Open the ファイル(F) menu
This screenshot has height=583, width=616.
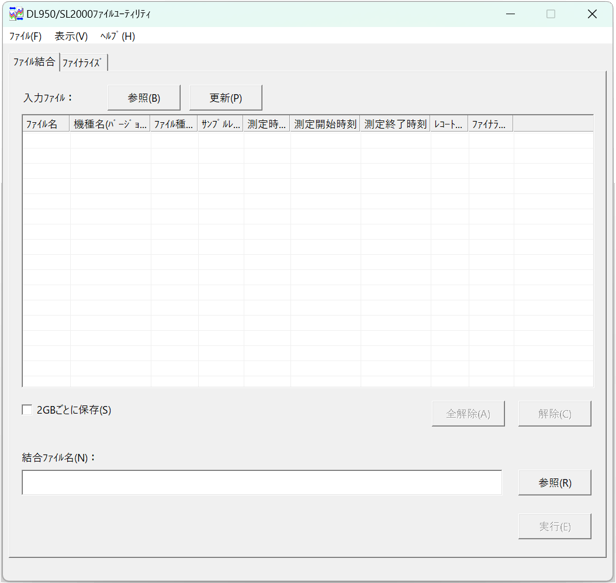tap(25, 36)
